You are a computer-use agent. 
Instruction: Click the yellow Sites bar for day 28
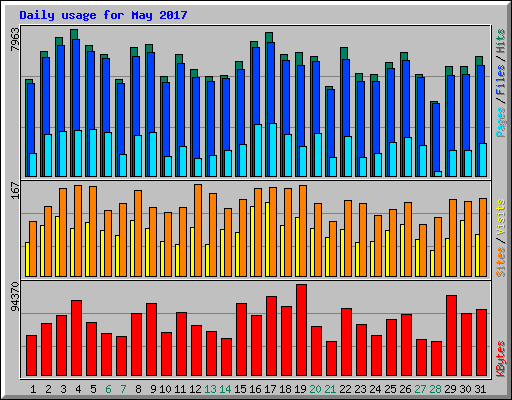point(432,263)
